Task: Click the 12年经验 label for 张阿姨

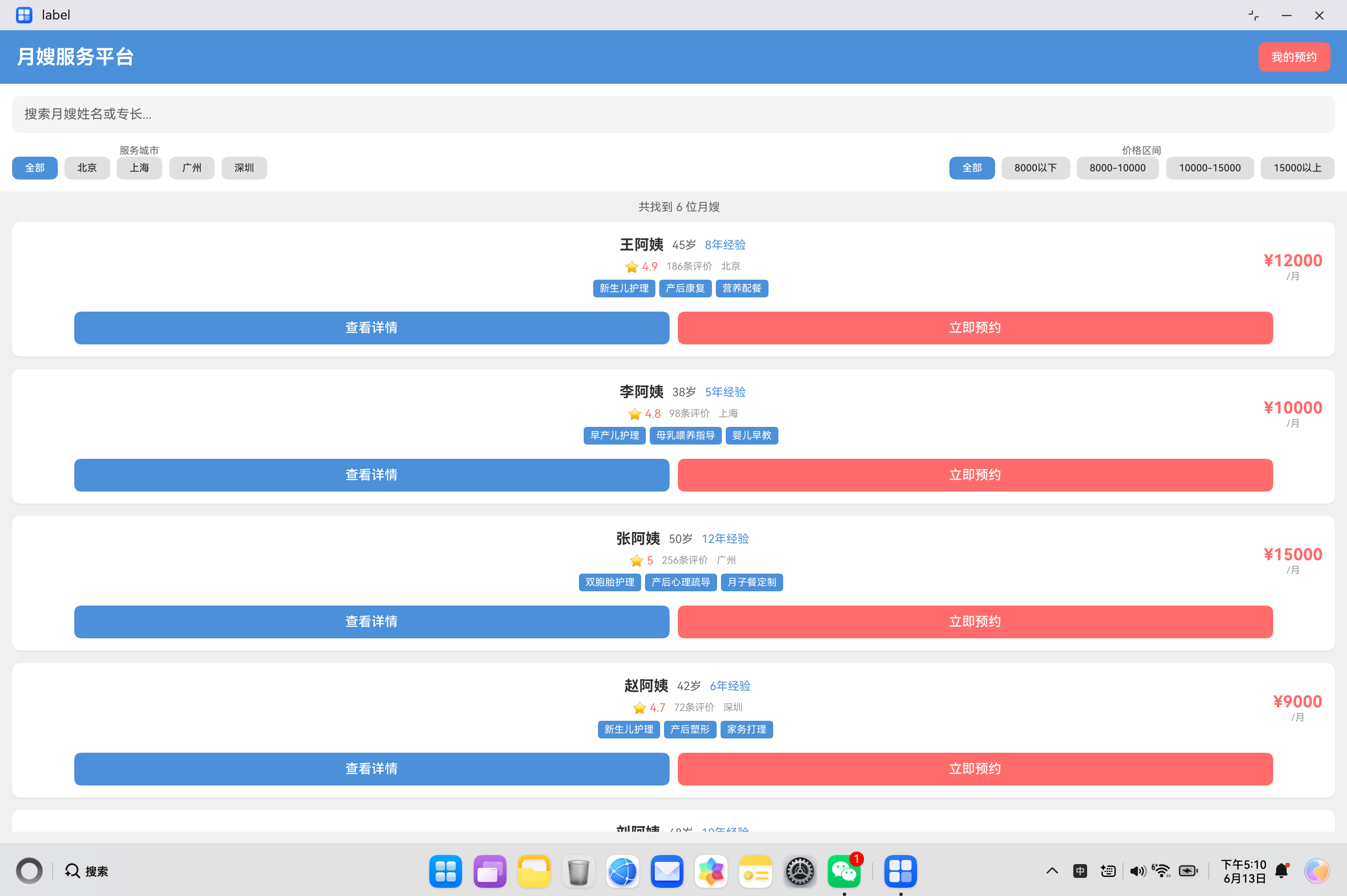Action: coord(725,539)
